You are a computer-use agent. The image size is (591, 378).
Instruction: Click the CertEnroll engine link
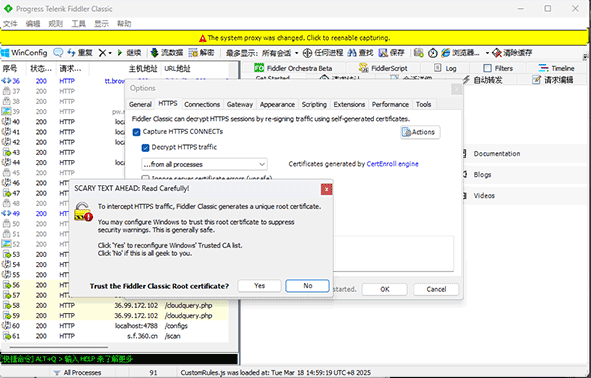[392, 164]
